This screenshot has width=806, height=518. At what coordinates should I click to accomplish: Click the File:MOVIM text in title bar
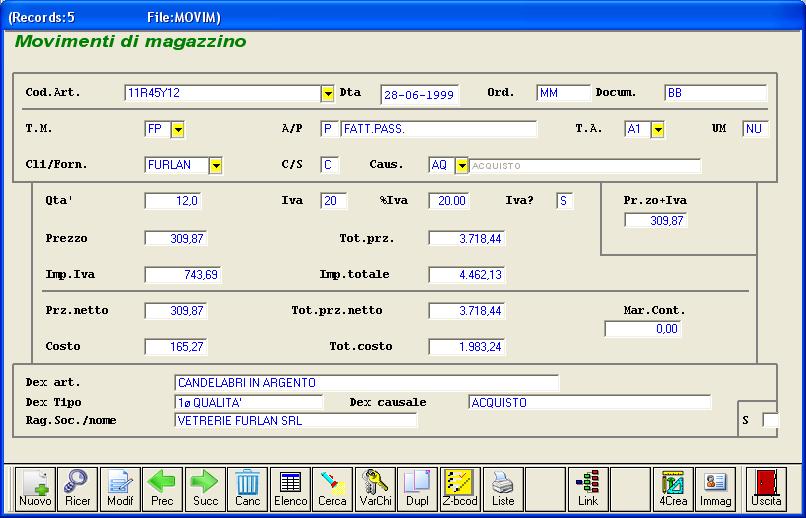182,17
